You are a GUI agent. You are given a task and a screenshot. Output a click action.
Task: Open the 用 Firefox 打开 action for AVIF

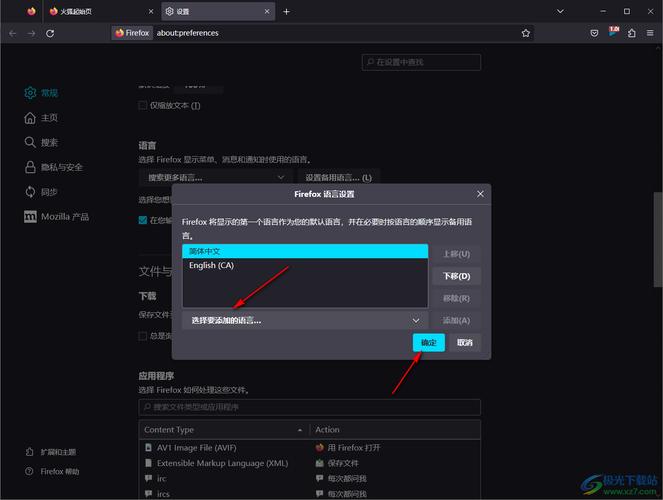click(348, 448)
